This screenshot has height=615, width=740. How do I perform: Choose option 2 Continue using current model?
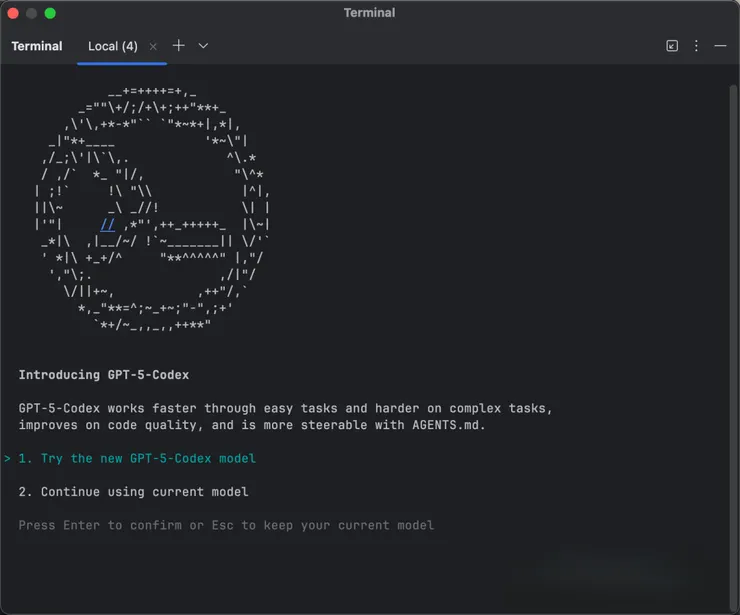[x=133, y=492]
